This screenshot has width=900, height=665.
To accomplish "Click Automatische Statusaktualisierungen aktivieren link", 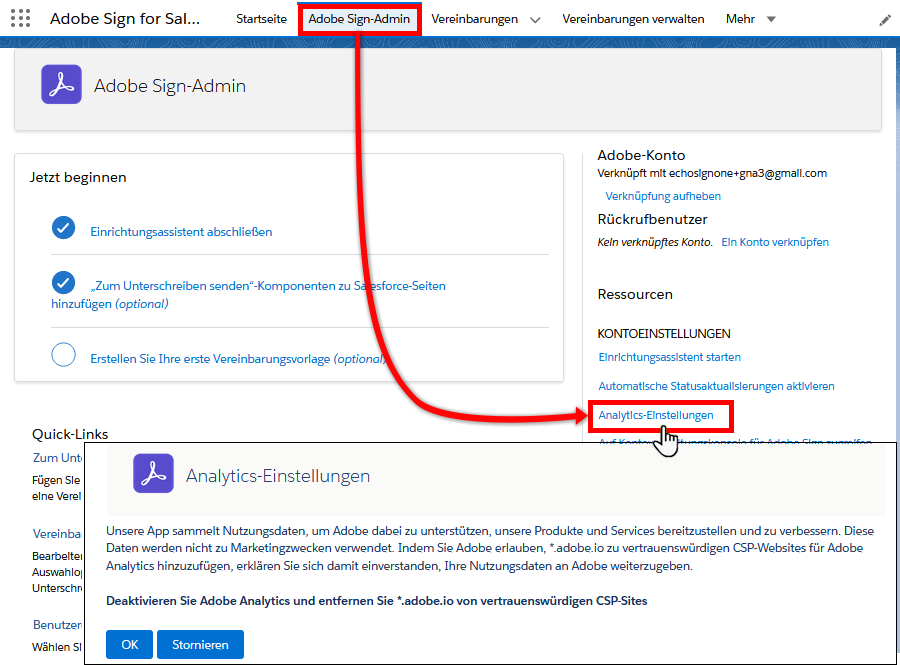I will [716, 386].
